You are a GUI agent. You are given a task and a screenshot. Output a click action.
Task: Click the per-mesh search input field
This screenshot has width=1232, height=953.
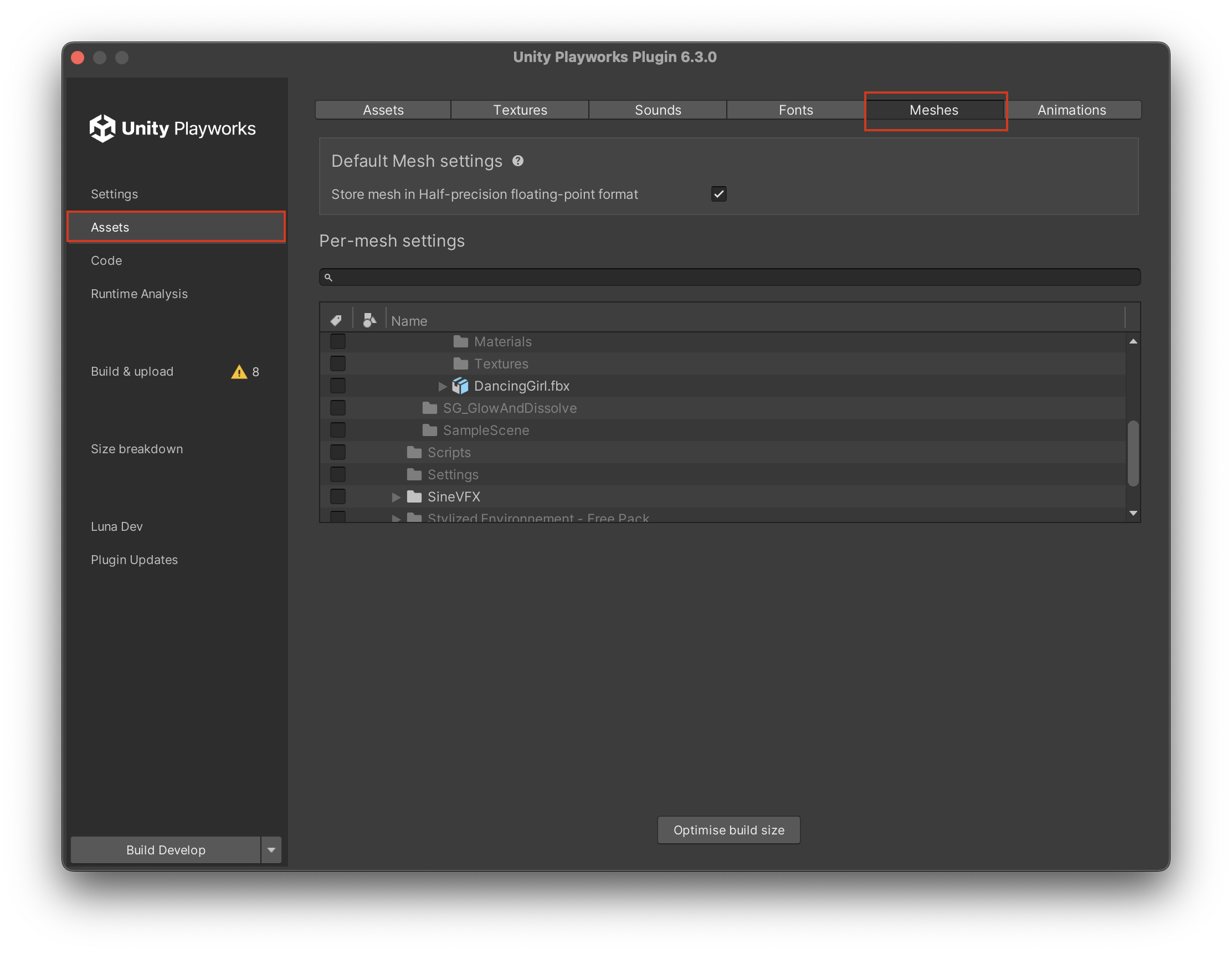730,277
